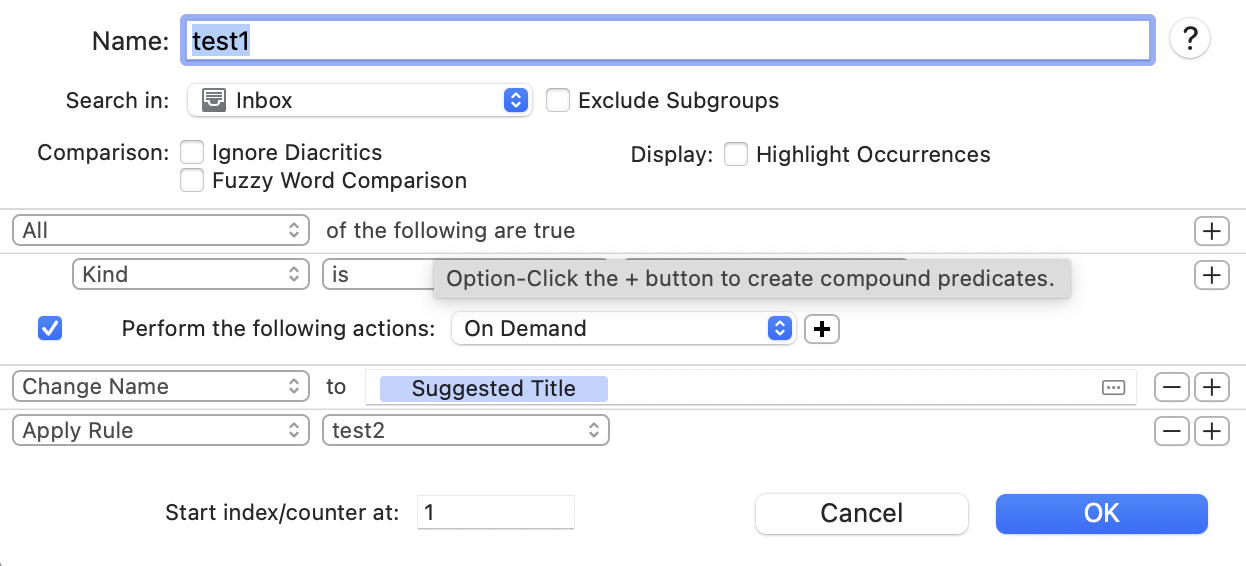1246x566 pixels.
Task: Add a new action trigger event
Action: [822, 329]
